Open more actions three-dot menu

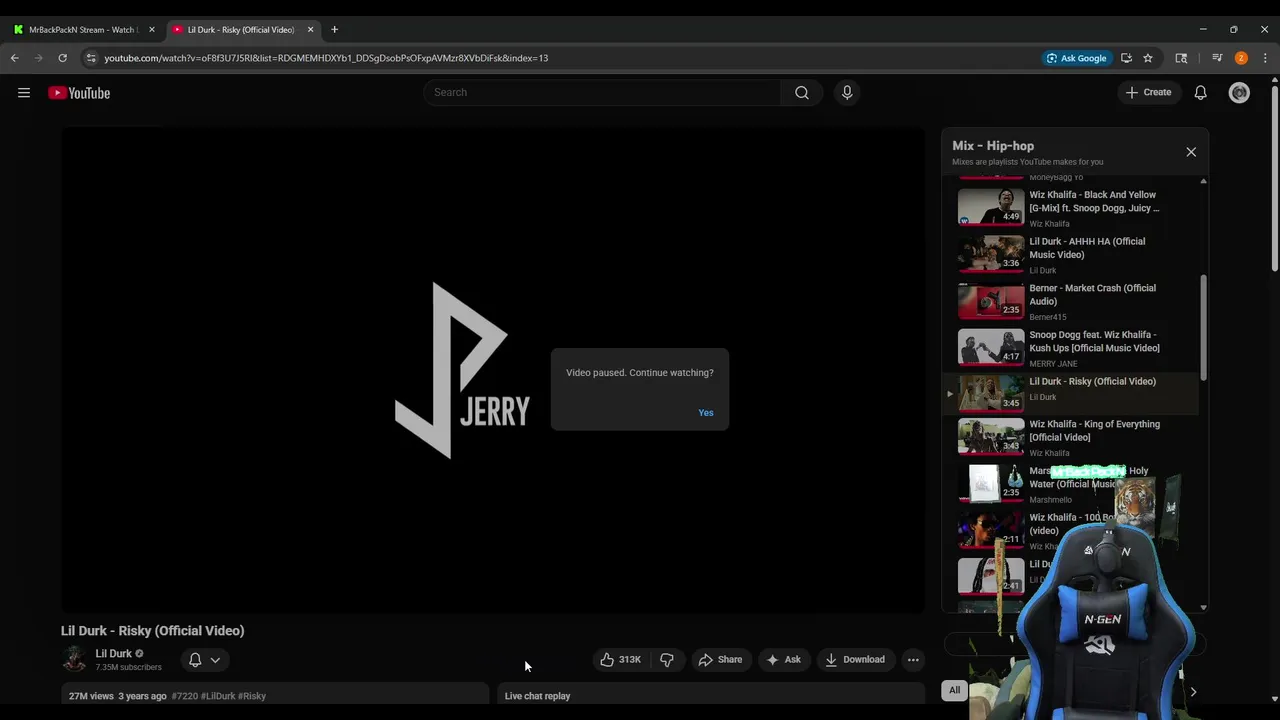(913, 660)
